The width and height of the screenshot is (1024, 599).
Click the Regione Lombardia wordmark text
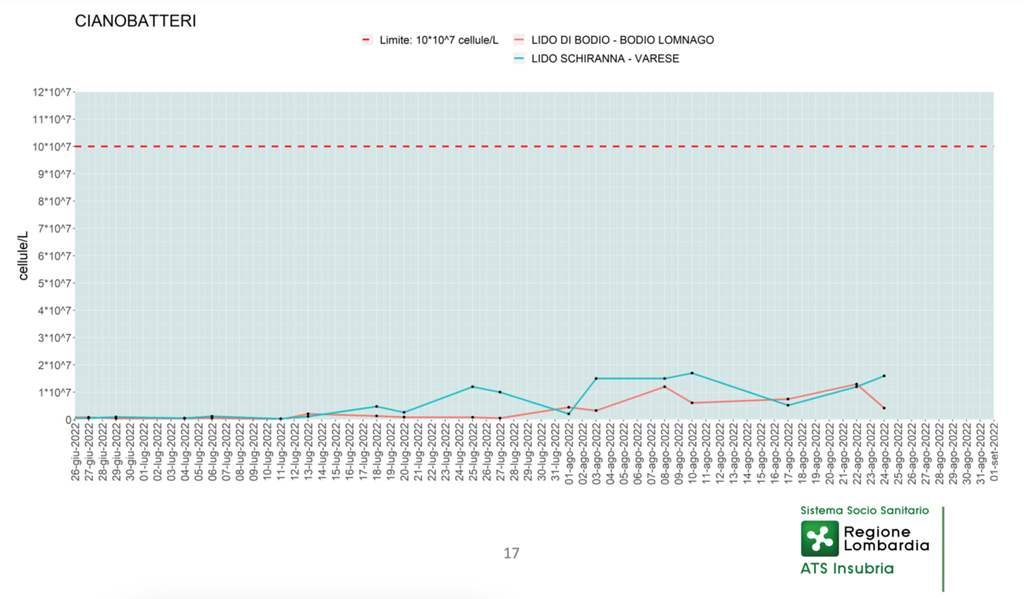(886, 538)
